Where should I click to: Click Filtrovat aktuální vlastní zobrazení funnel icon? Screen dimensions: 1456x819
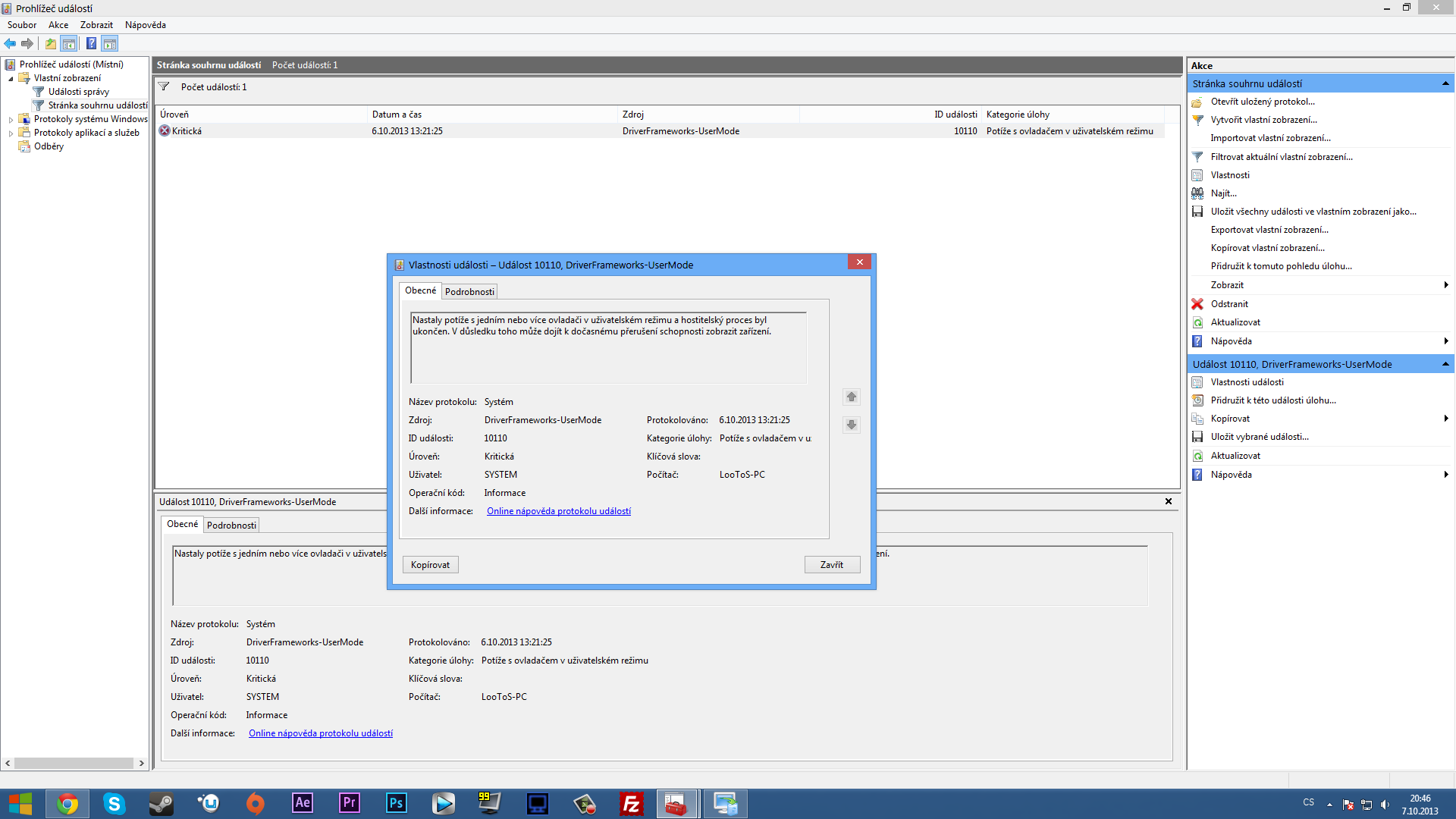pos(1197,157)
